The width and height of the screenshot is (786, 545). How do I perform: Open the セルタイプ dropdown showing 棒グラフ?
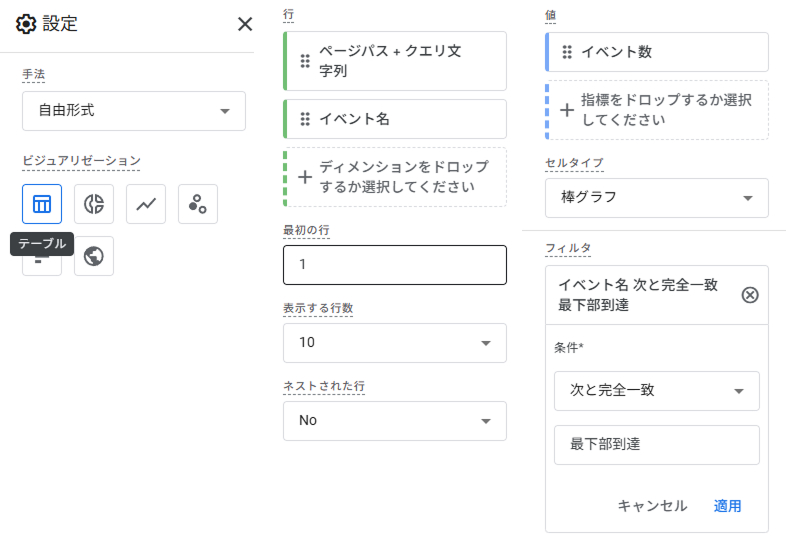657,198
